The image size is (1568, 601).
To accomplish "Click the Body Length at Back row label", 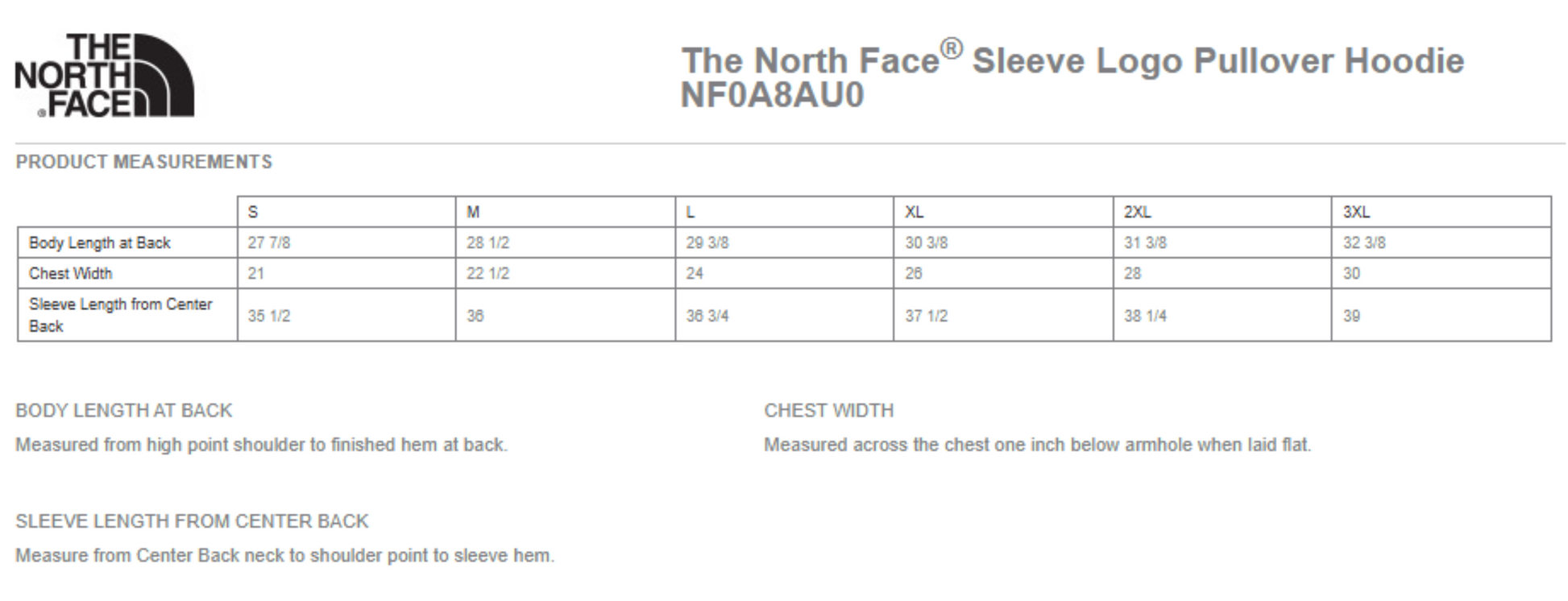I will tap(100, 242).
